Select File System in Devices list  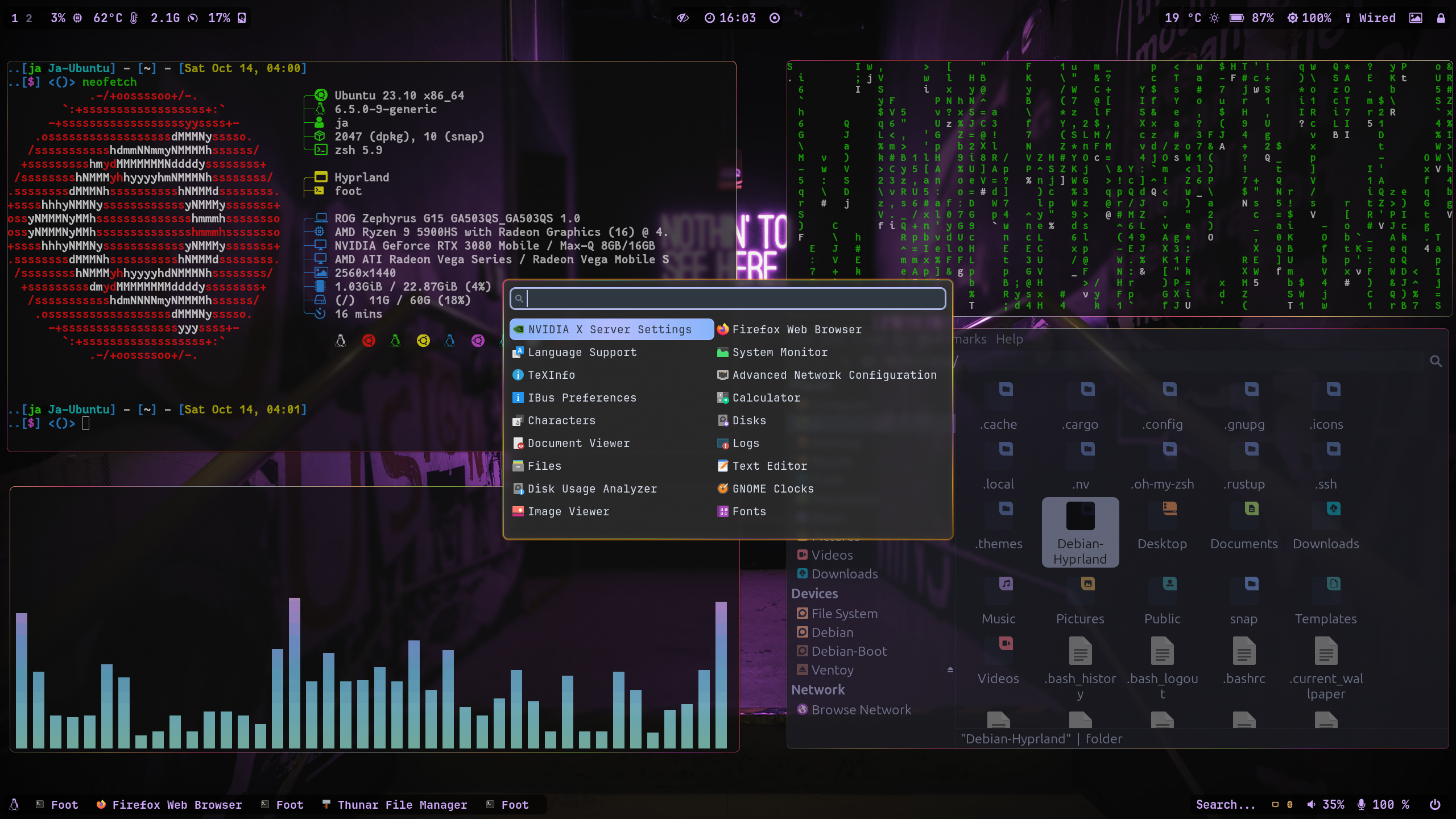coord(844,614)
